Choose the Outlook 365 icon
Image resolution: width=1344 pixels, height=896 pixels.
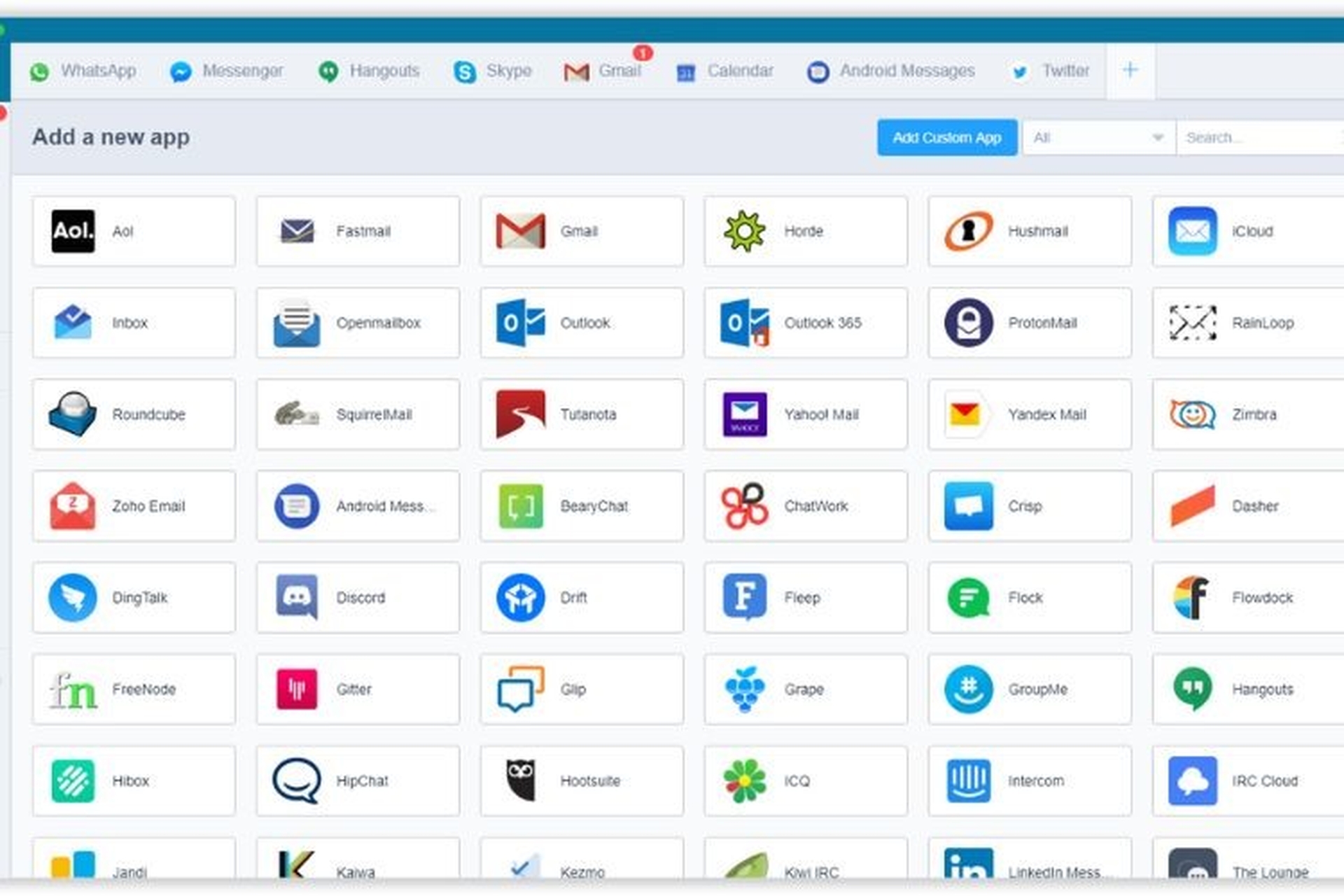pos(745,323)
